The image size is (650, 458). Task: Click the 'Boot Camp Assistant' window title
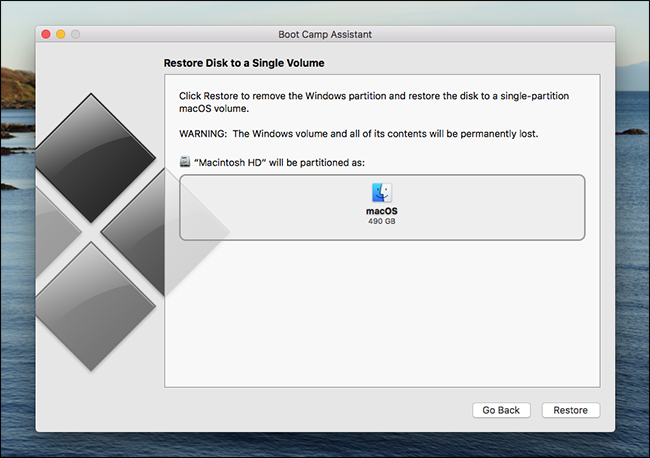pos(325,34)
